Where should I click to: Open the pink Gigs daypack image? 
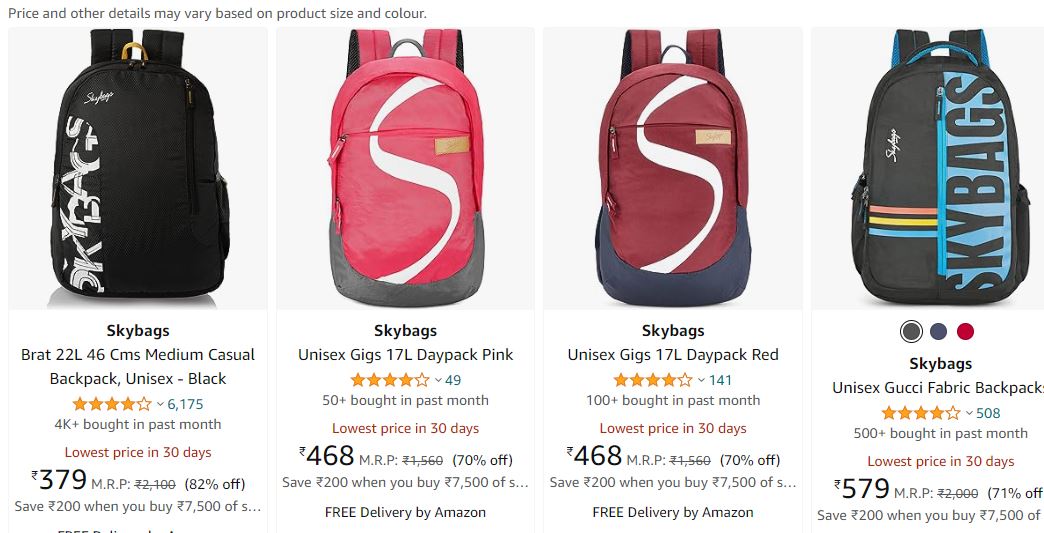405,168
